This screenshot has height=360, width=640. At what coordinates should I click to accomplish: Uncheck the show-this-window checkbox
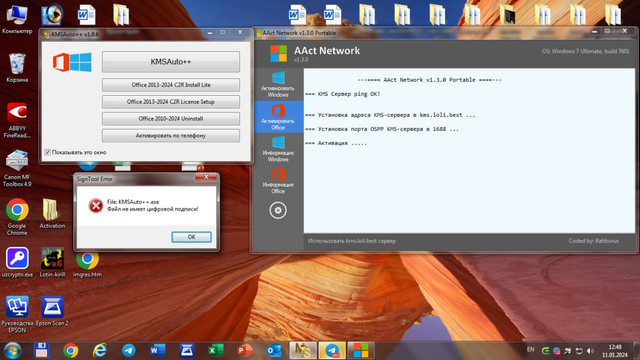point(47,152)
